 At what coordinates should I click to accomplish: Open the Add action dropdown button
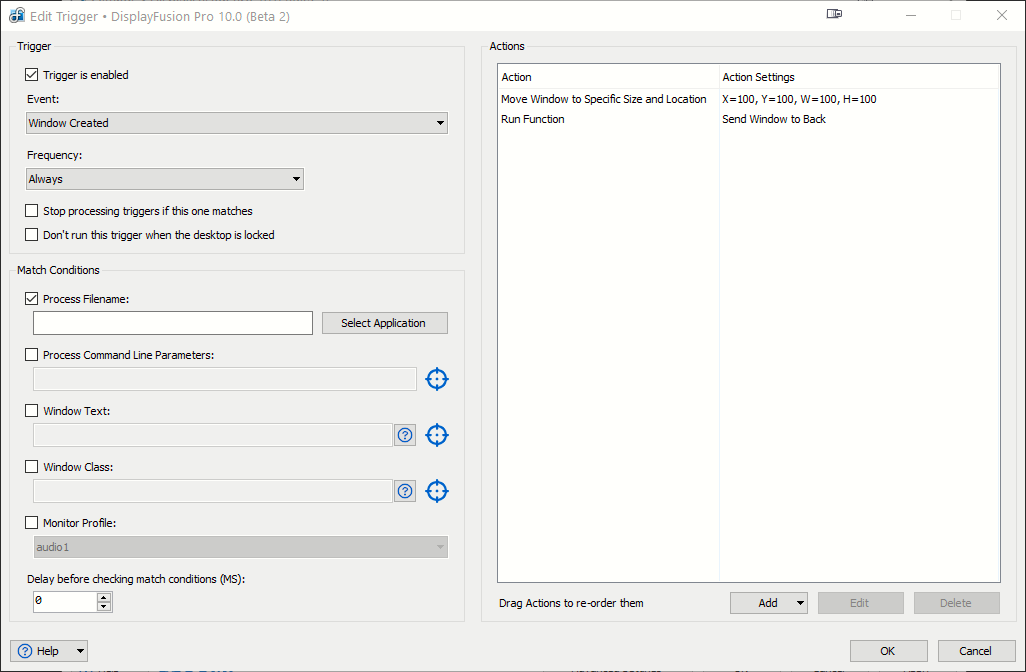click(x=768, y=603)
